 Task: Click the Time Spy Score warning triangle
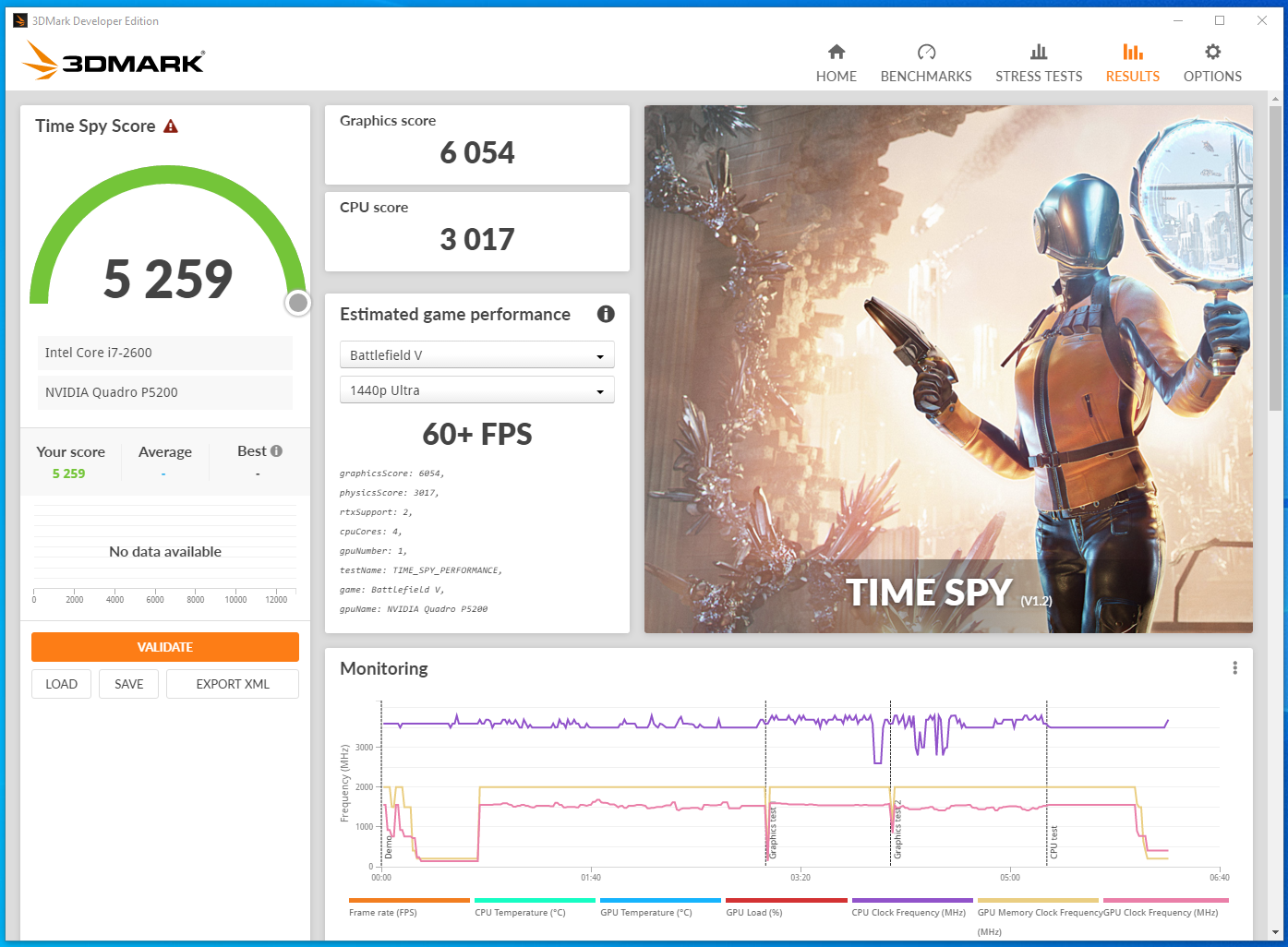coord(171,126)
